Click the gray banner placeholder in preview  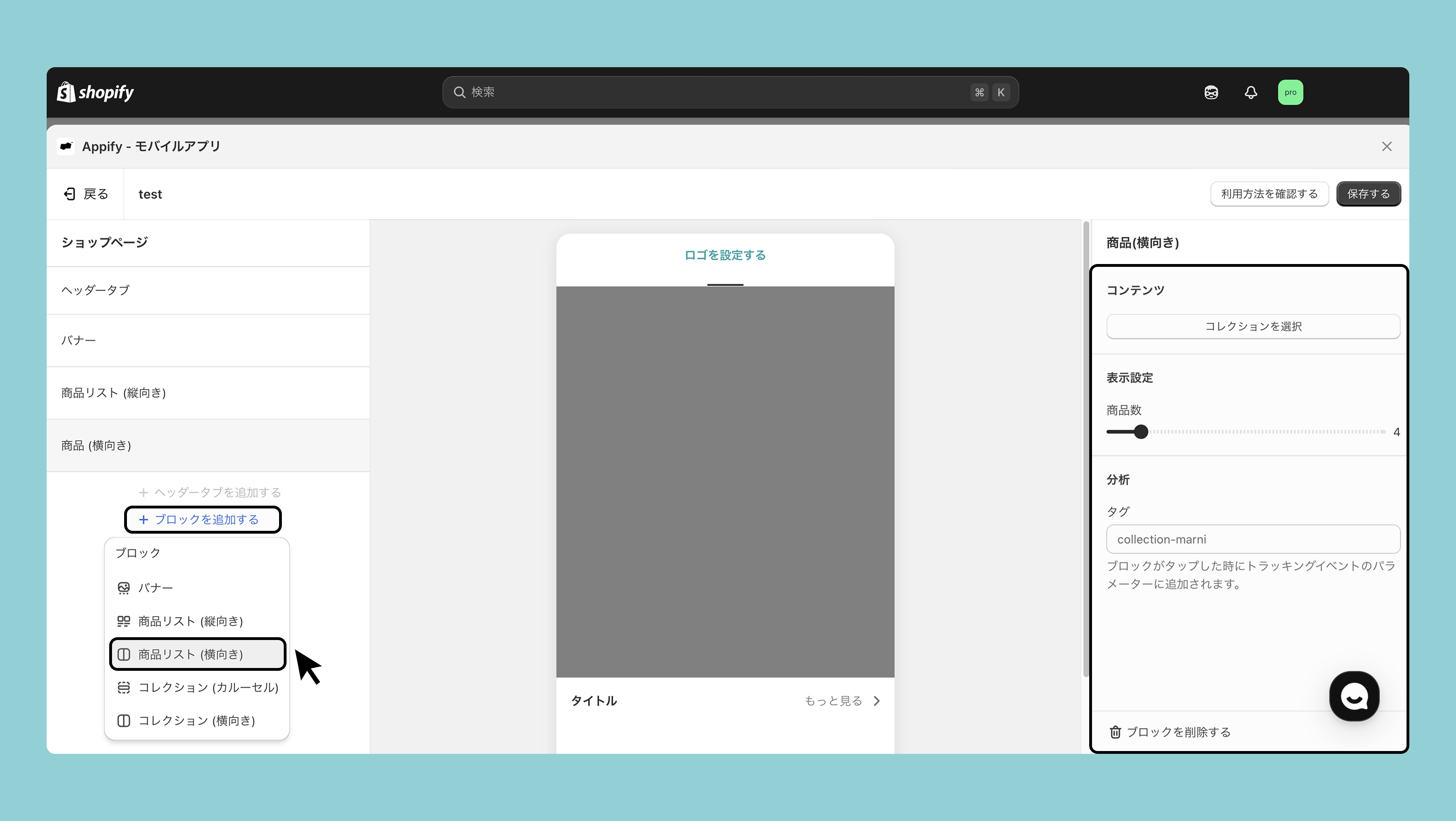click(x=725, y=481)
